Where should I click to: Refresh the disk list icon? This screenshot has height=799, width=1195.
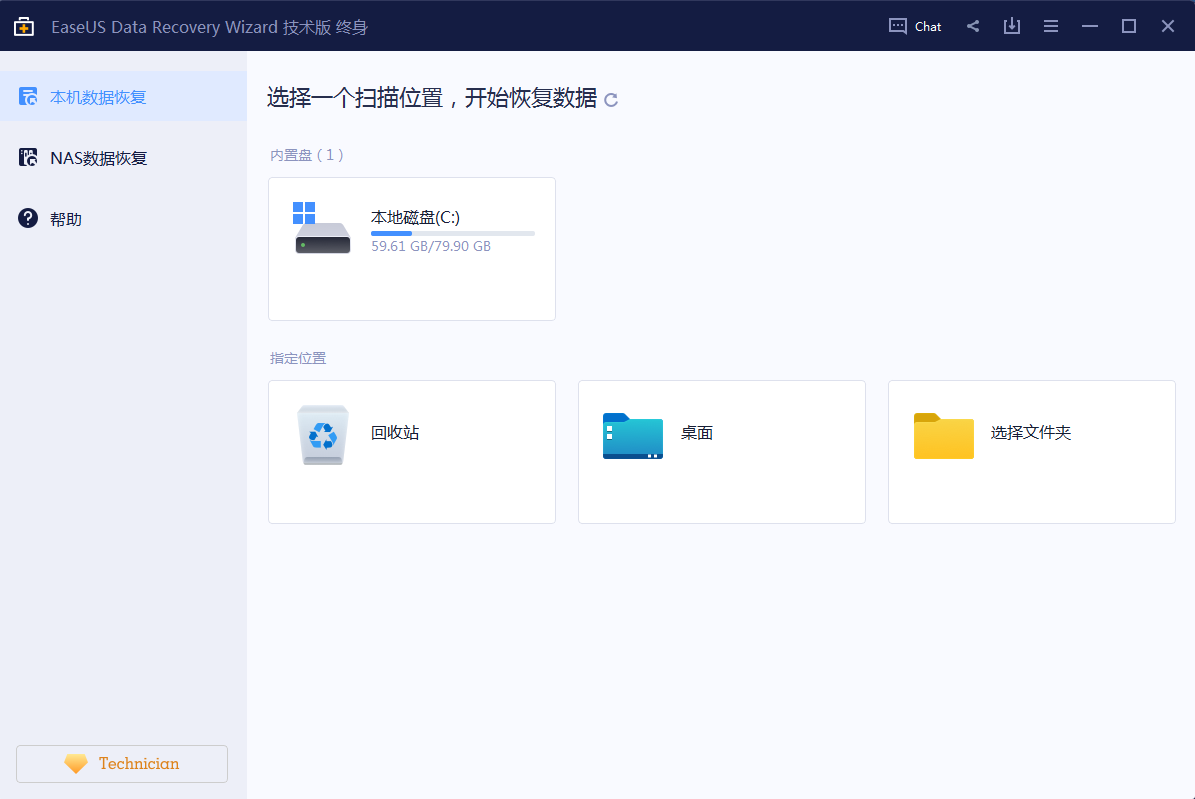point(610,100)
